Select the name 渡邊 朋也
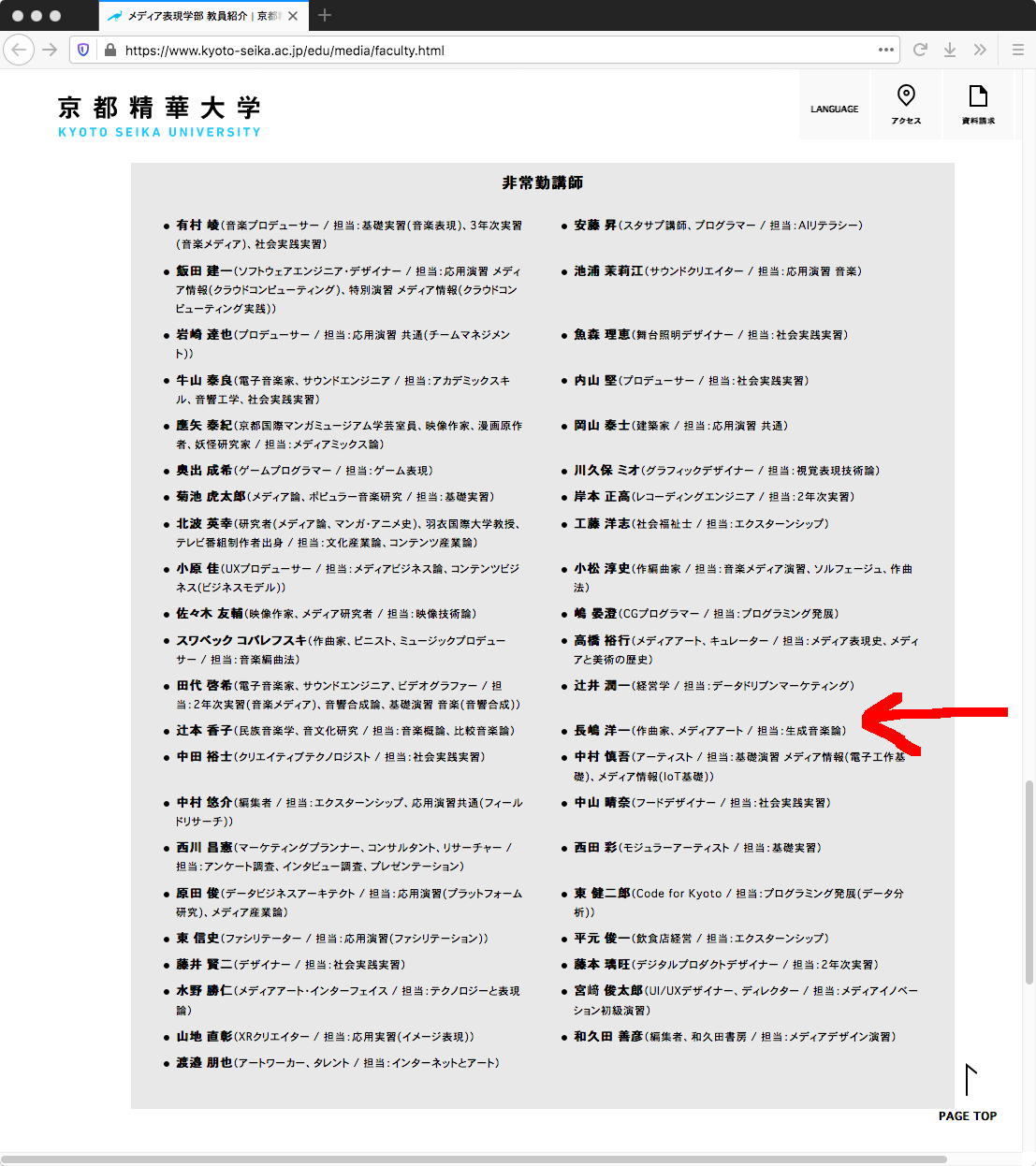 click(x=204, y=1063)
